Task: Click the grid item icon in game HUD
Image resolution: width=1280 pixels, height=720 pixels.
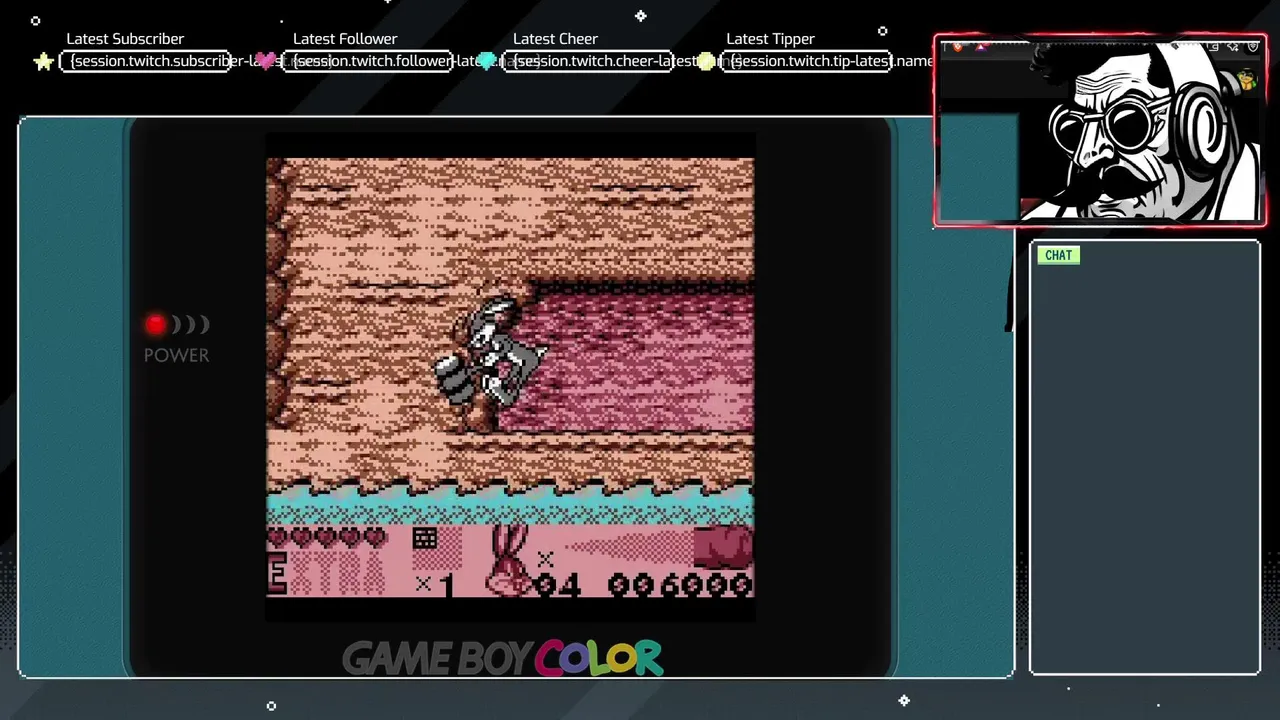Action: click(x=425, y=538)
